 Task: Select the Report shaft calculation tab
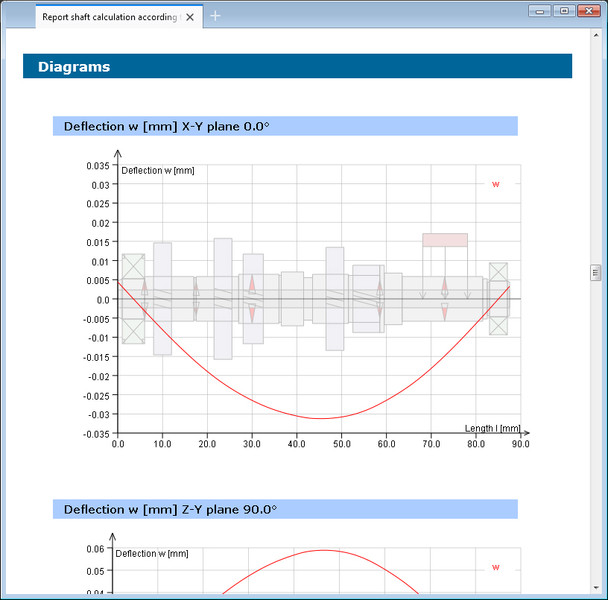(x=110, y=16)
